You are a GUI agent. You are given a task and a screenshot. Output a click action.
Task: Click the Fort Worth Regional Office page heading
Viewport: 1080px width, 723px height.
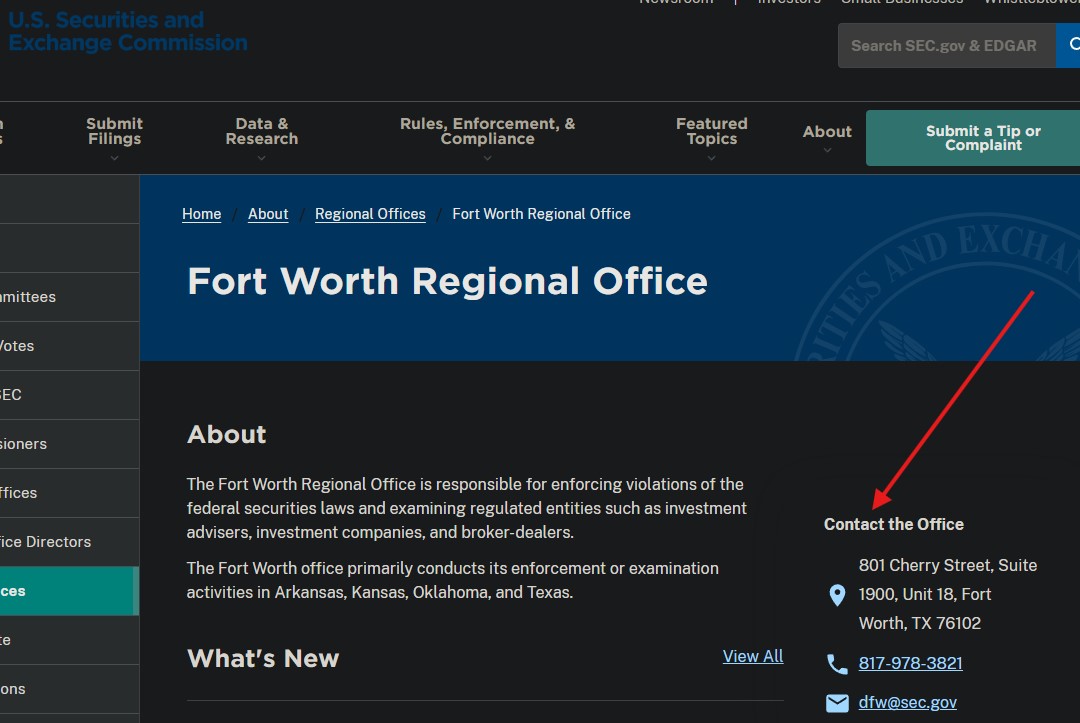click(x=447, y=282)
